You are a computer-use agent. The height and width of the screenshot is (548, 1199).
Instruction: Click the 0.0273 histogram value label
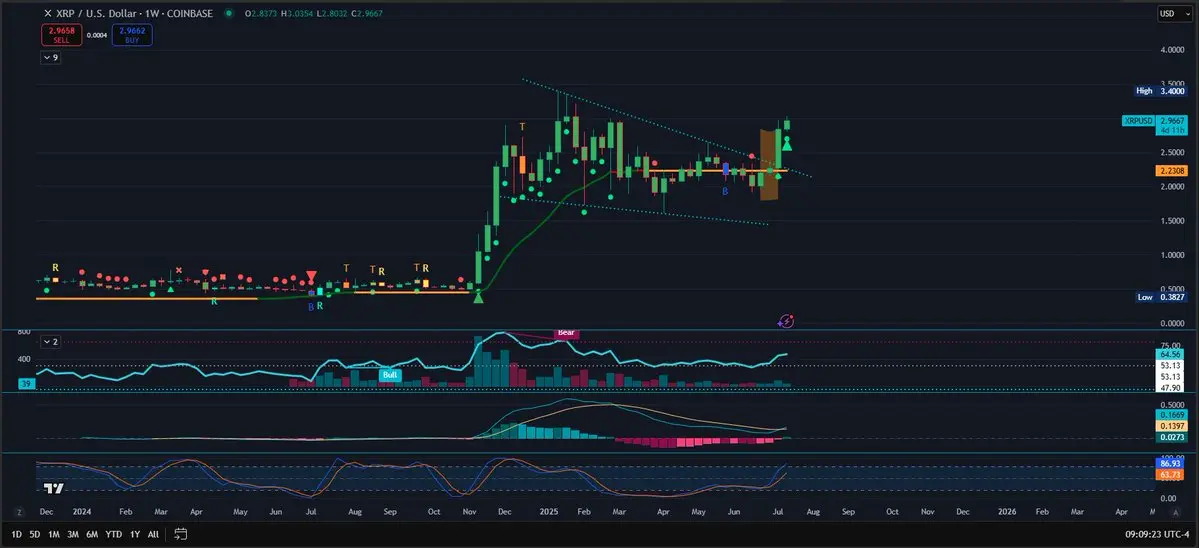pyautogui.click(x=1172, y=437)
